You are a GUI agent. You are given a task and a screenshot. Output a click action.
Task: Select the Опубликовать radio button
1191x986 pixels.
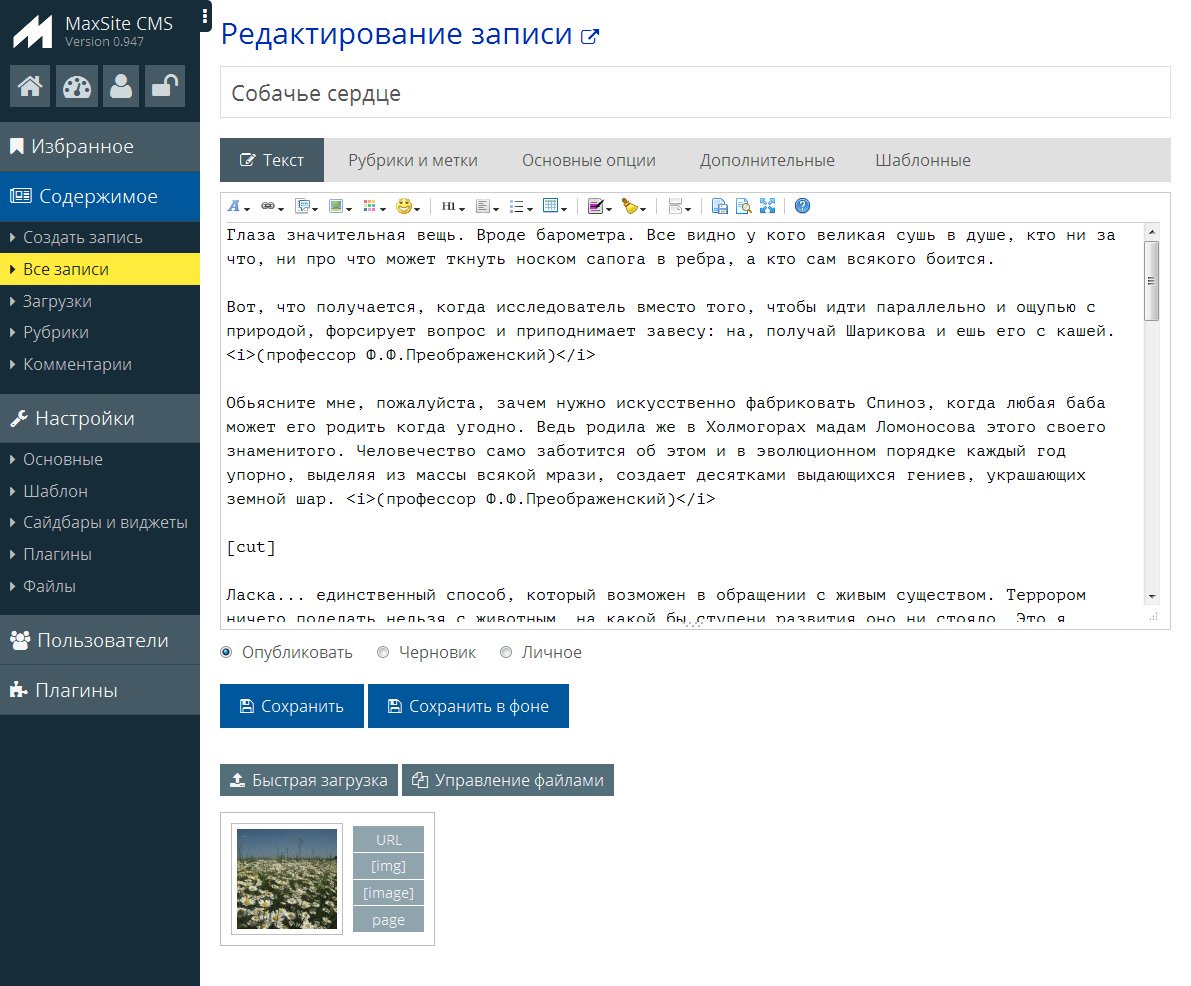pyautogui.click(x=227, y=652)
